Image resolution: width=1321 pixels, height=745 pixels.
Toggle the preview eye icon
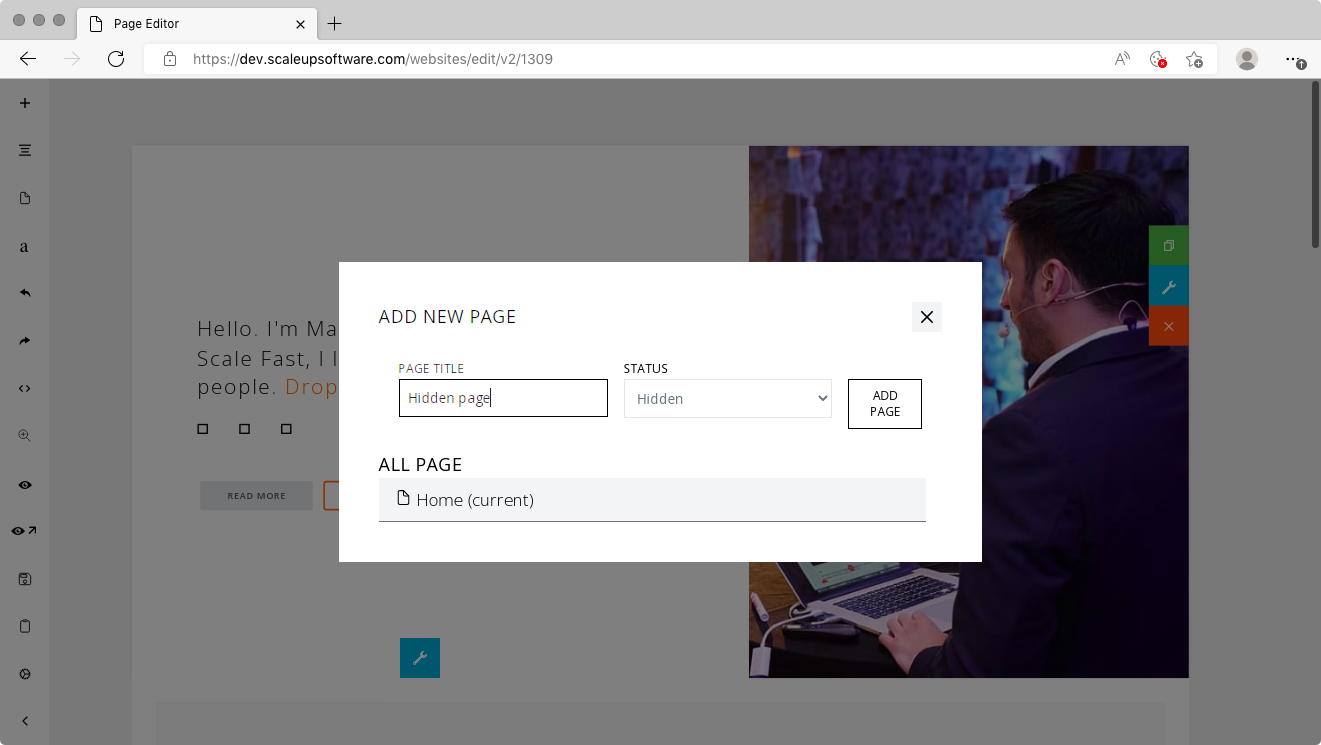(x=25, y=484)
